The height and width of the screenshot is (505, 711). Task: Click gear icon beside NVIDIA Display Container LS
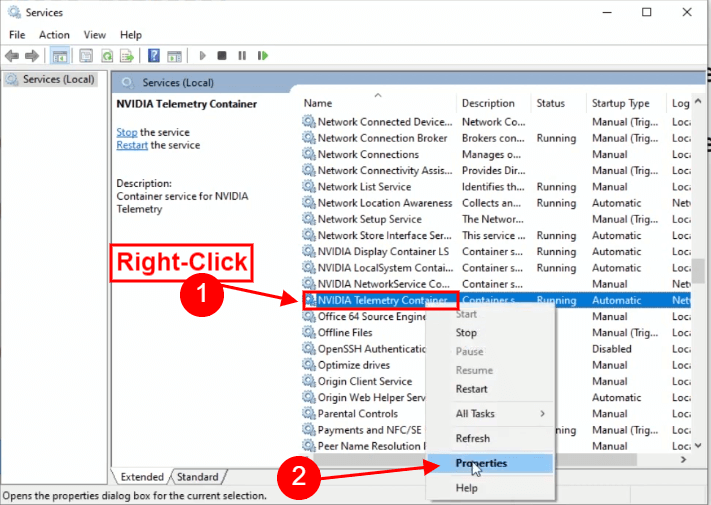309,252
